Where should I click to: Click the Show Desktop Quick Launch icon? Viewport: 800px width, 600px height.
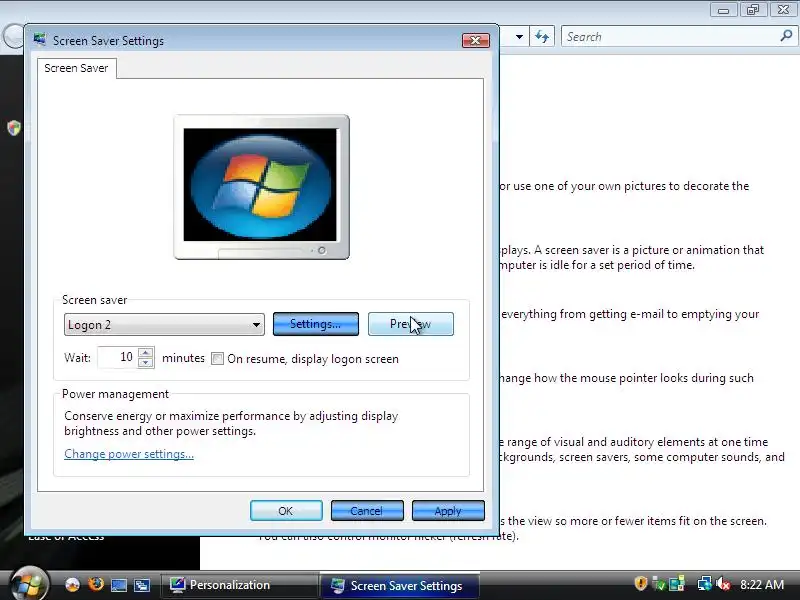point(118,585)
